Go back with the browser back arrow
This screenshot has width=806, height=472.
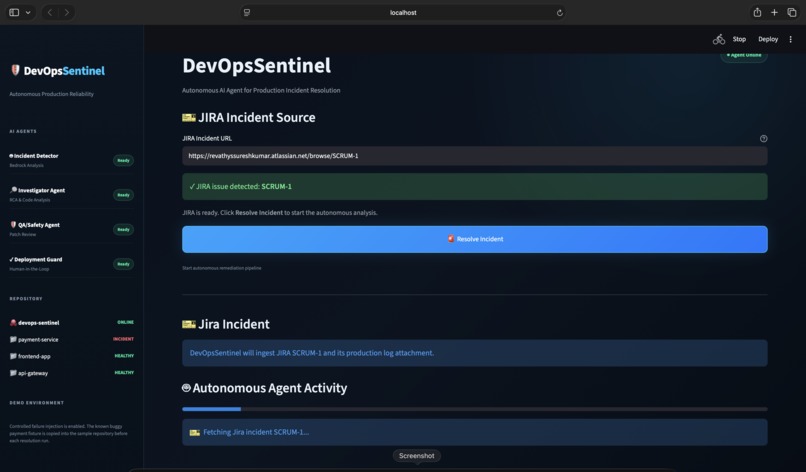[50, 12]
